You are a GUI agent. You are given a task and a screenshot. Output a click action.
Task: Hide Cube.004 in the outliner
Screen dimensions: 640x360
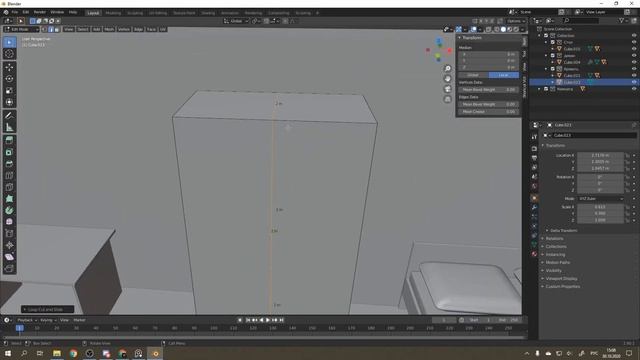pos(634,62)
